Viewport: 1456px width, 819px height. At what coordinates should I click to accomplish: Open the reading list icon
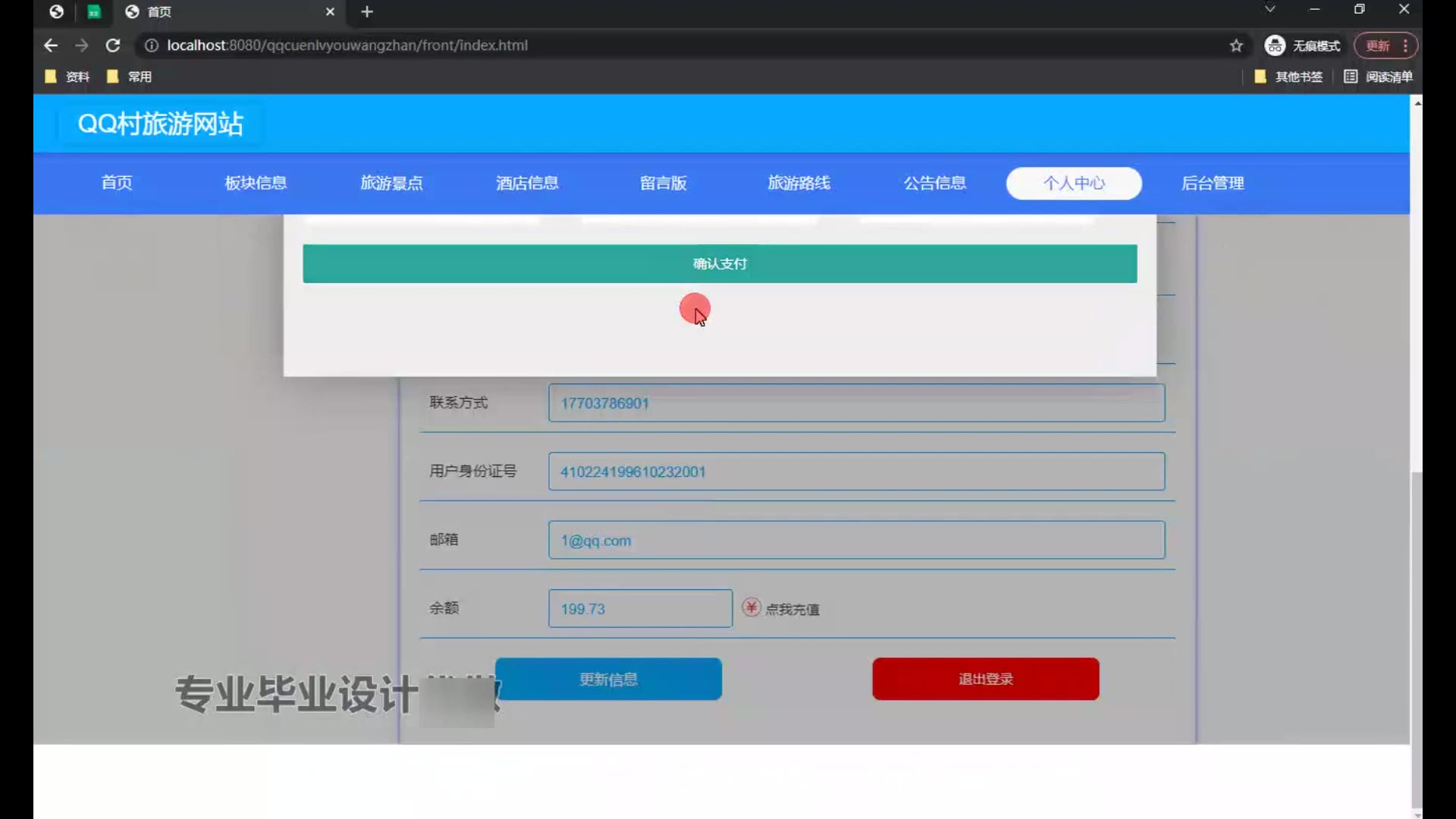point(1351,77)
